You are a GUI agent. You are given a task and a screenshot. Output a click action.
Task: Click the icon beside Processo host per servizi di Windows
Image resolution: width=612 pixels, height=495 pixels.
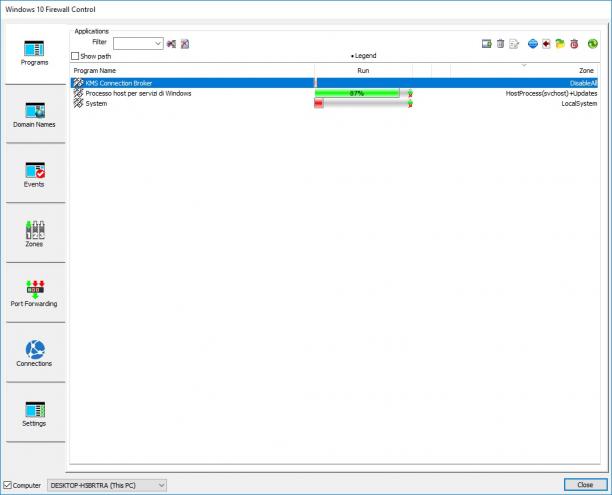point(78,93)
